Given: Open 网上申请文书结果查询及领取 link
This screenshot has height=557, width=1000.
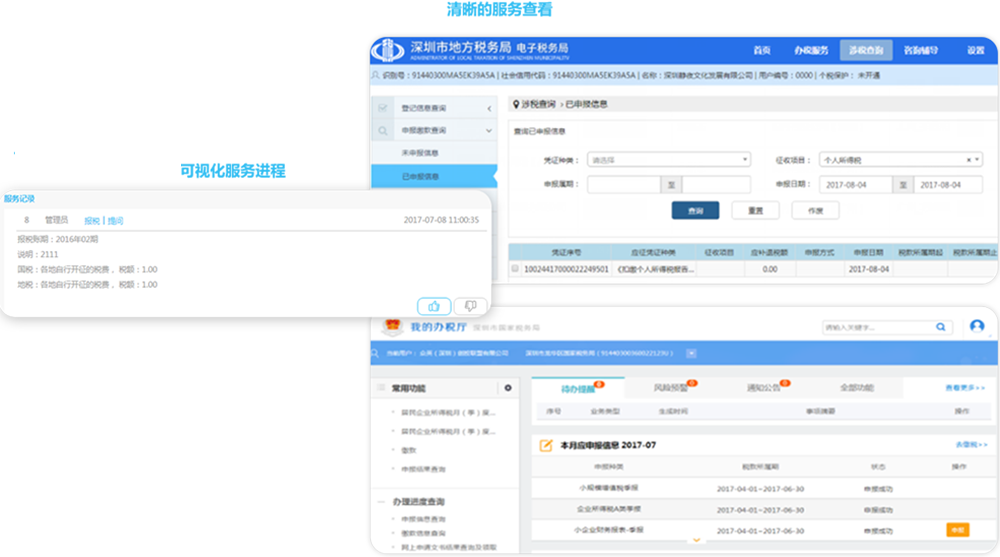Looking at the screenshot, I should [x=448, y=547].
